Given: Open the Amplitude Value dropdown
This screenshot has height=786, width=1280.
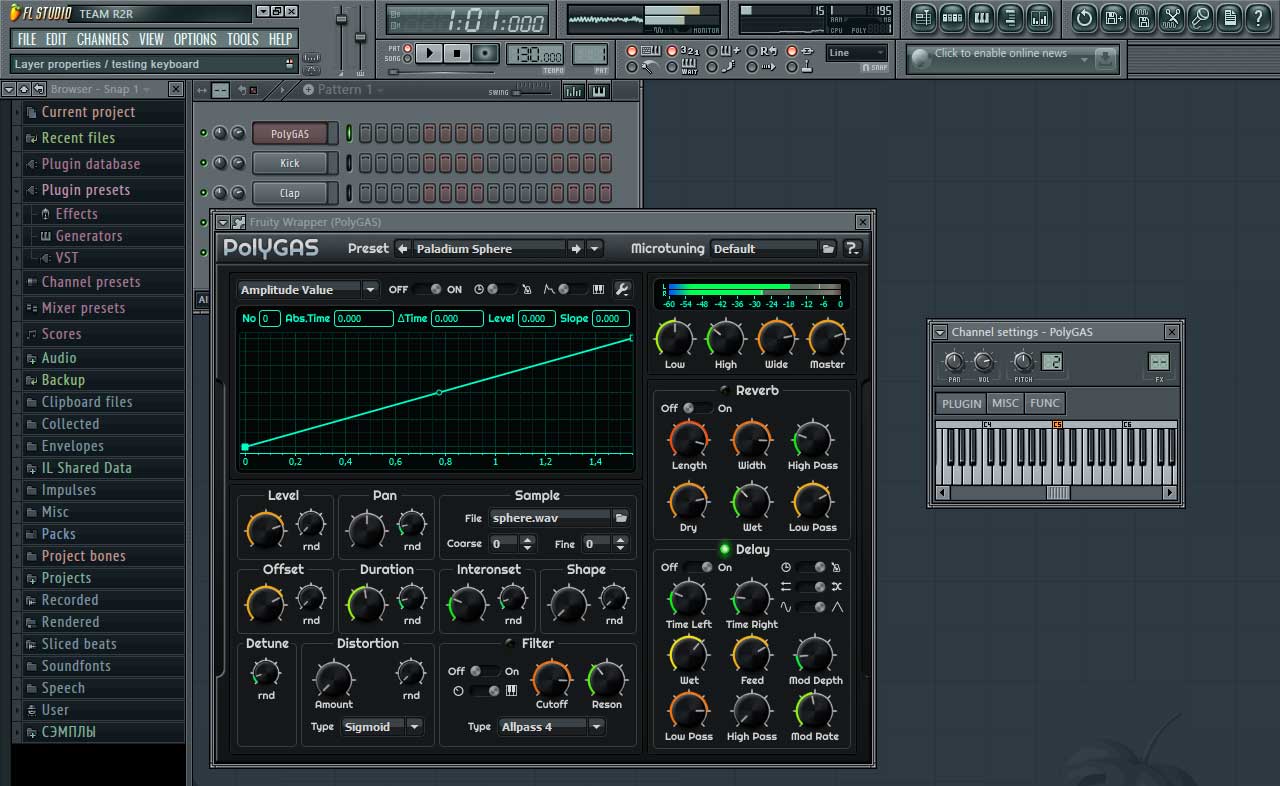Looking at the screenshot, I should point(370,290).
